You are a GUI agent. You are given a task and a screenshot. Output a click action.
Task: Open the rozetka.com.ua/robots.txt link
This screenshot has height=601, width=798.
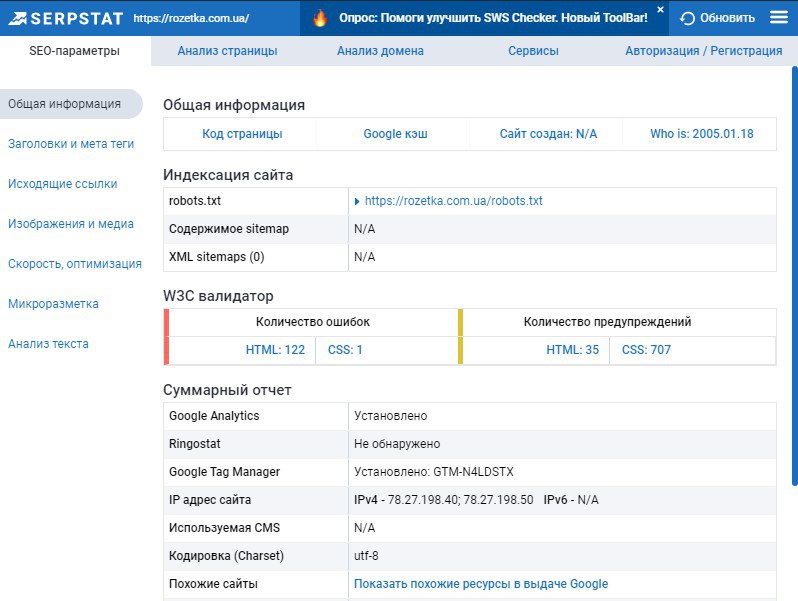tap(453, 201)
